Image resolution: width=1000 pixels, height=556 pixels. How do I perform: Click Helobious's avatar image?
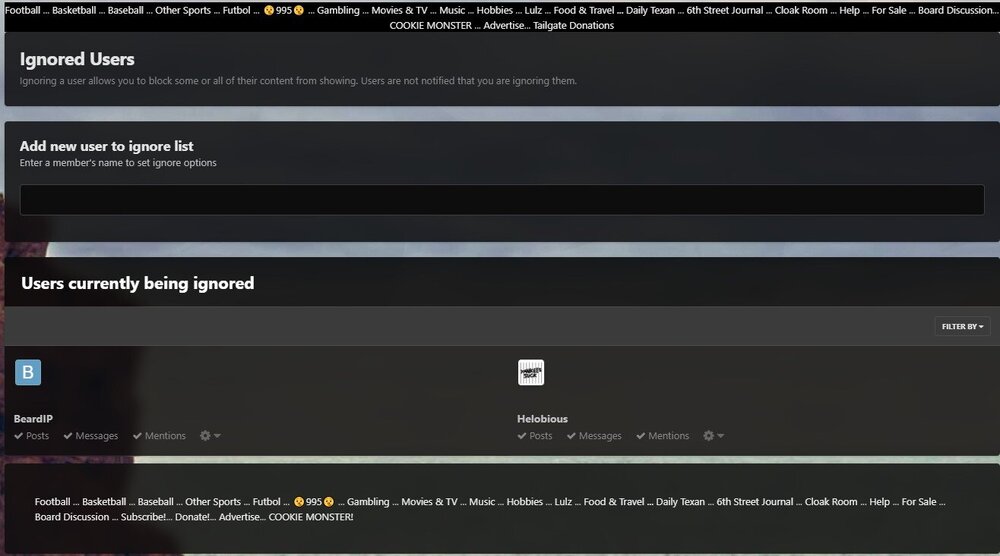(531, 373)
